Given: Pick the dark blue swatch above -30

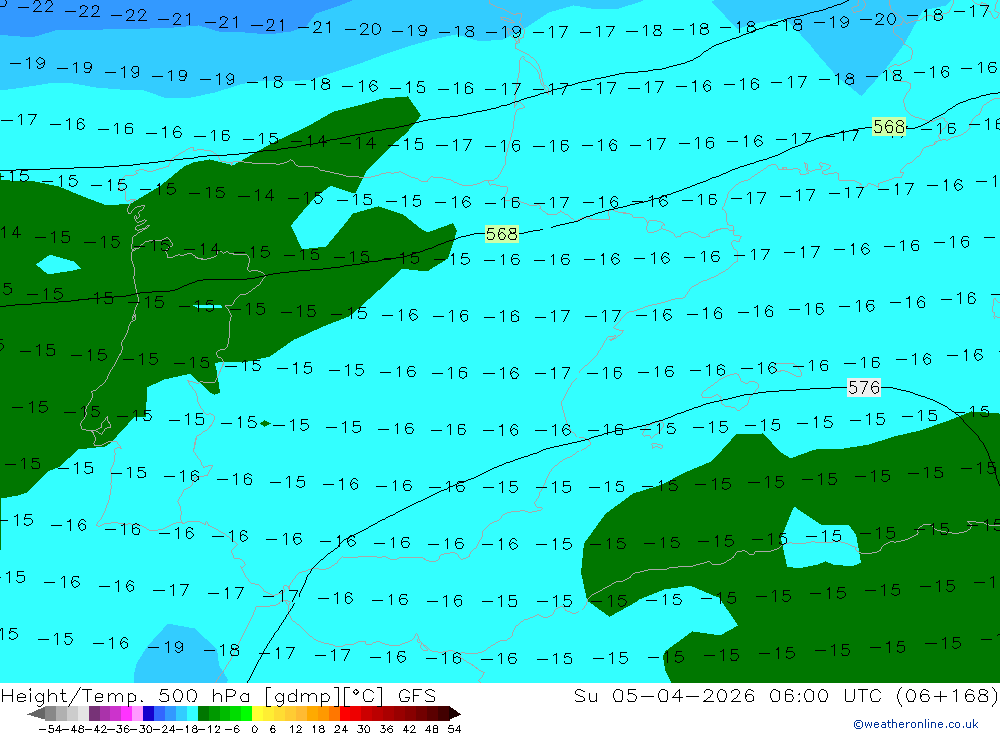Looking at the screenshot, I should click(149, 713).
